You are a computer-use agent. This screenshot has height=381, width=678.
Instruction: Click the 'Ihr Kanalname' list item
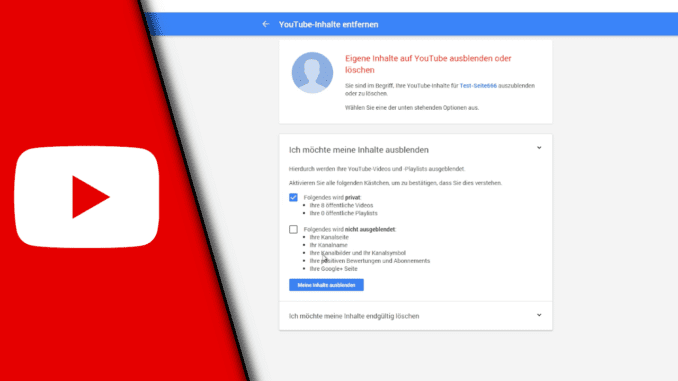pos(328,245)
